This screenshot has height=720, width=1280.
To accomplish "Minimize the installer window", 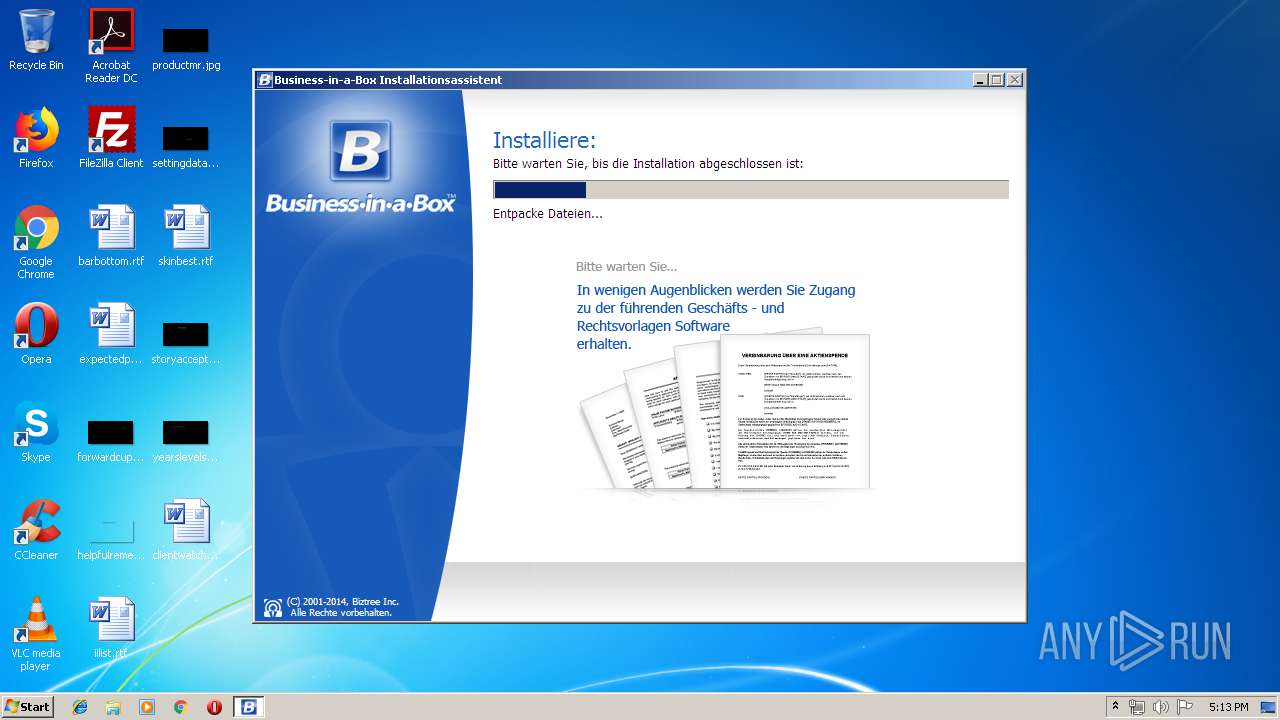I will point(980,80).
